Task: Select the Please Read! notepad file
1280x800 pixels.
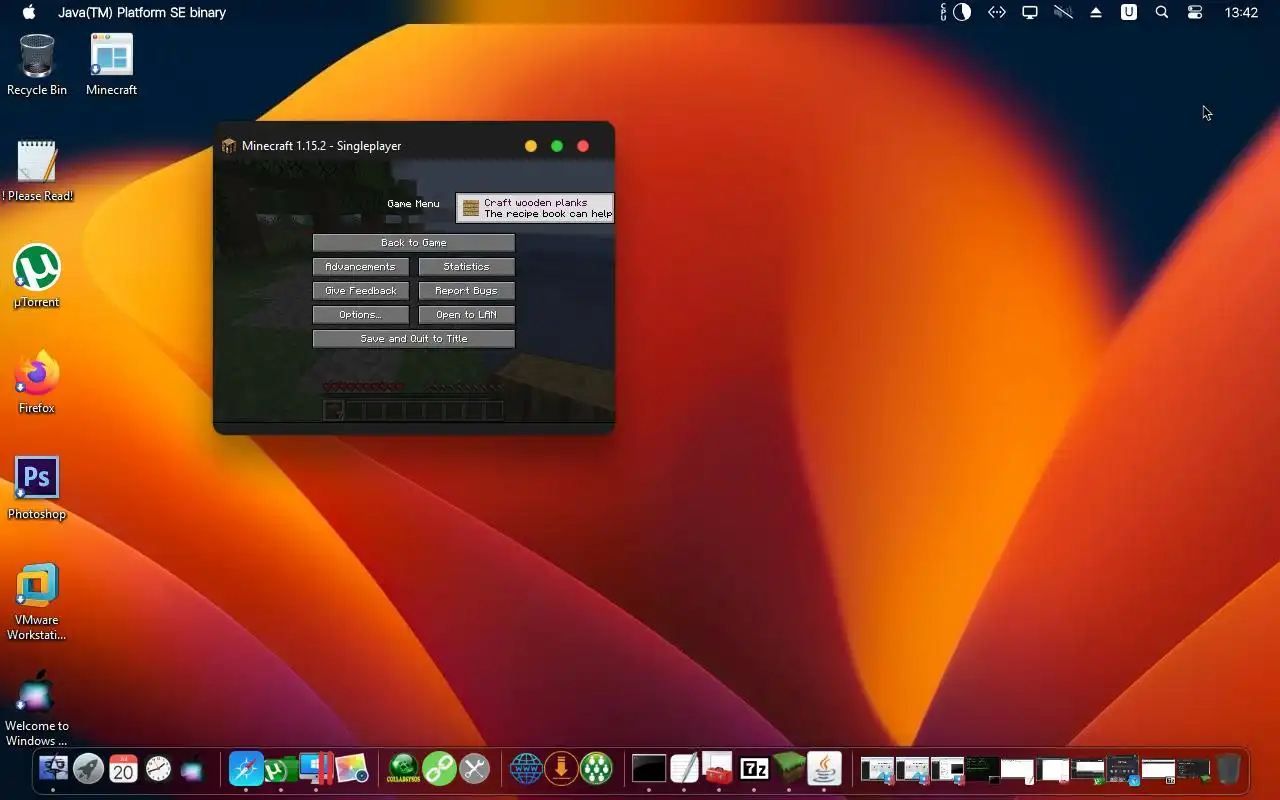Action: pyautogui.click(x=37, y=171)
